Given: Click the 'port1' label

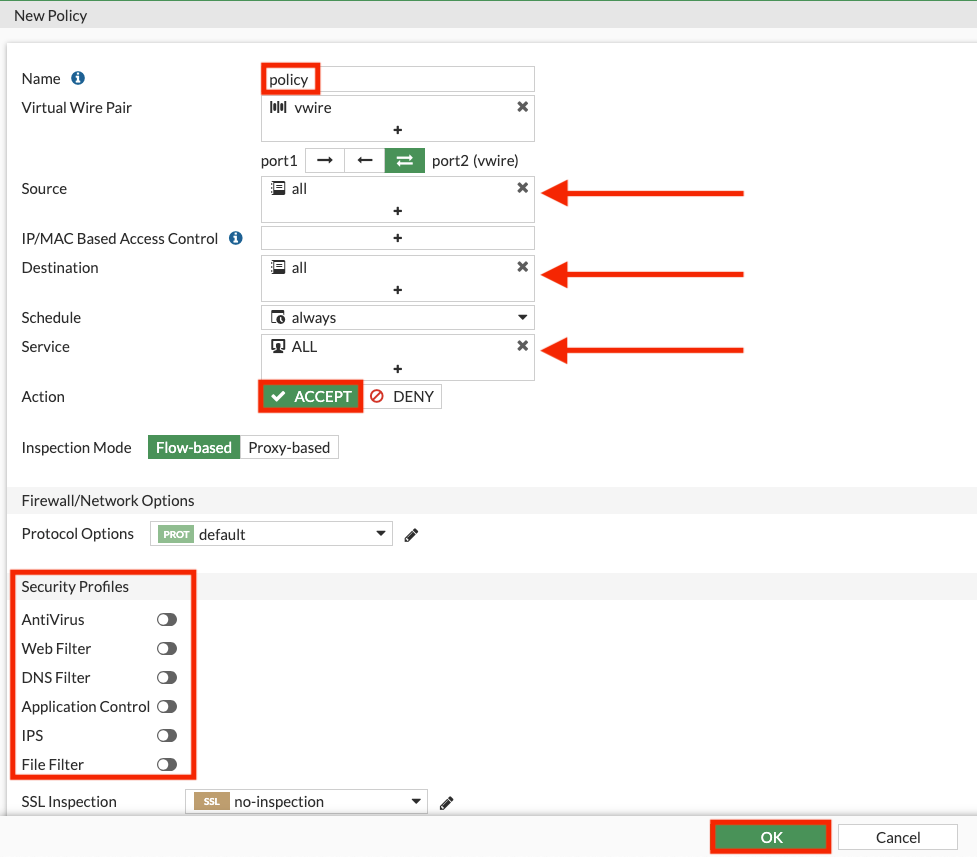Looking at the screenshot, I should click(x=279, y=161).
